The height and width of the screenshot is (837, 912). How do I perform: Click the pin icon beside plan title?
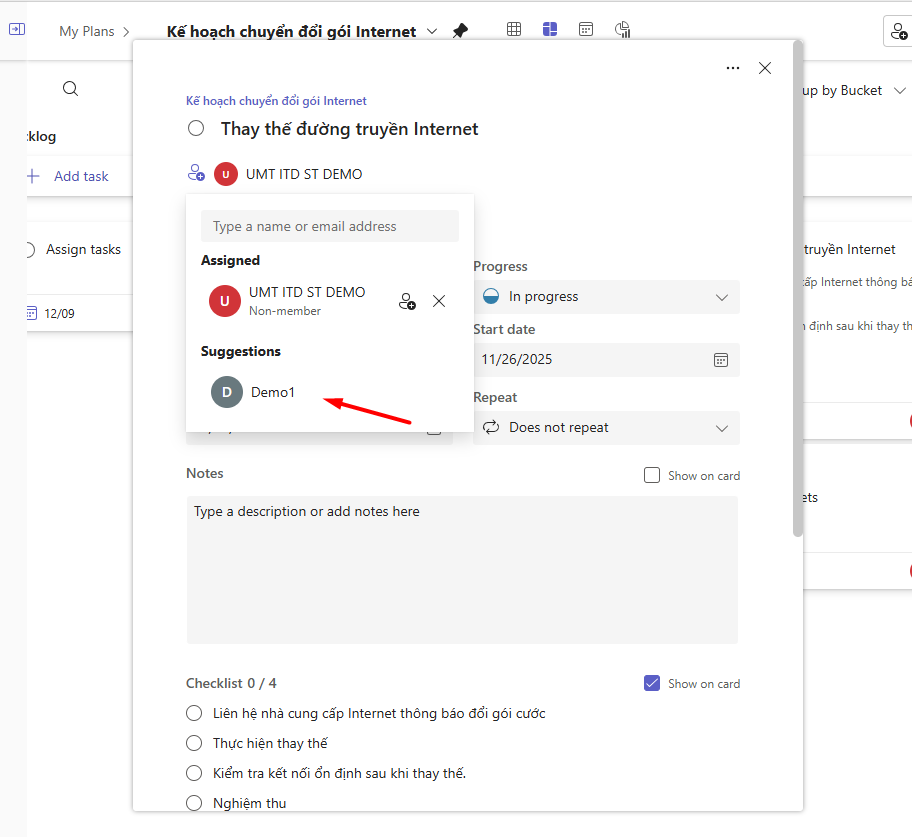(460, 31)
